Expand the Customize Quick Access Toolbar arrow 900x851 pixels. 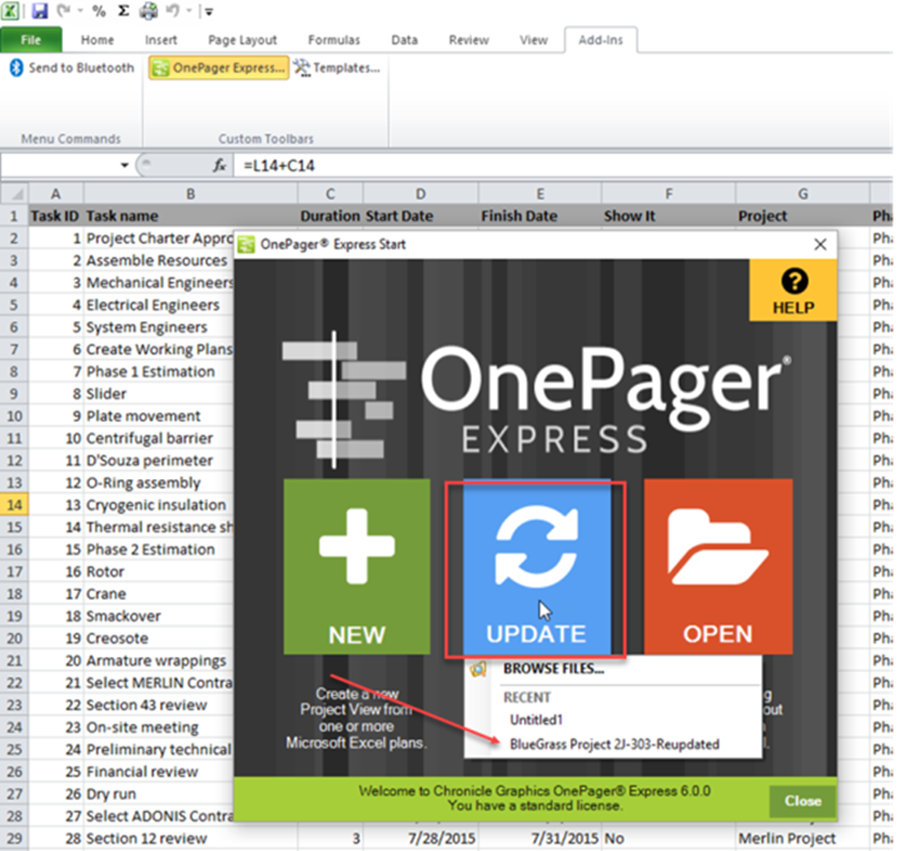[208, 13]
